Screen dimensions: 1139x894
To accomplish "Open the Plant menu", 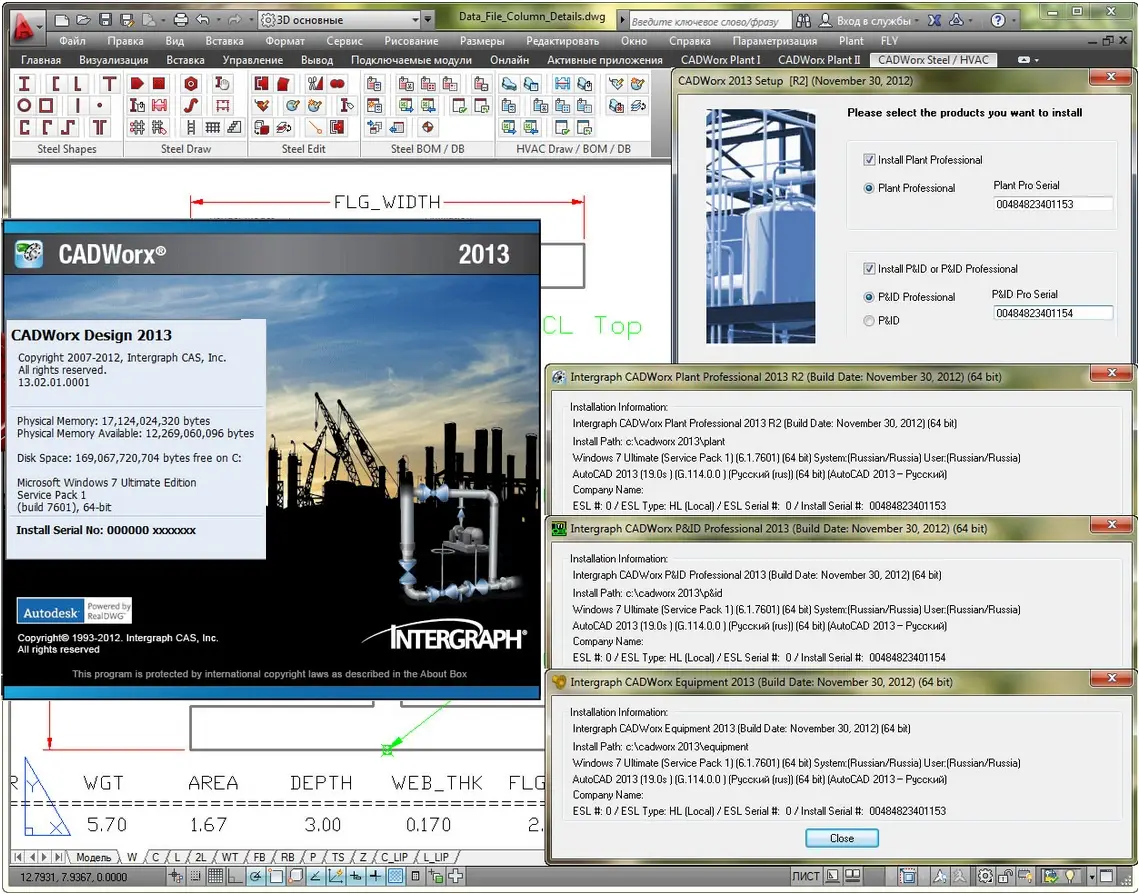I will pyautogui.click(x=851, y=41).
